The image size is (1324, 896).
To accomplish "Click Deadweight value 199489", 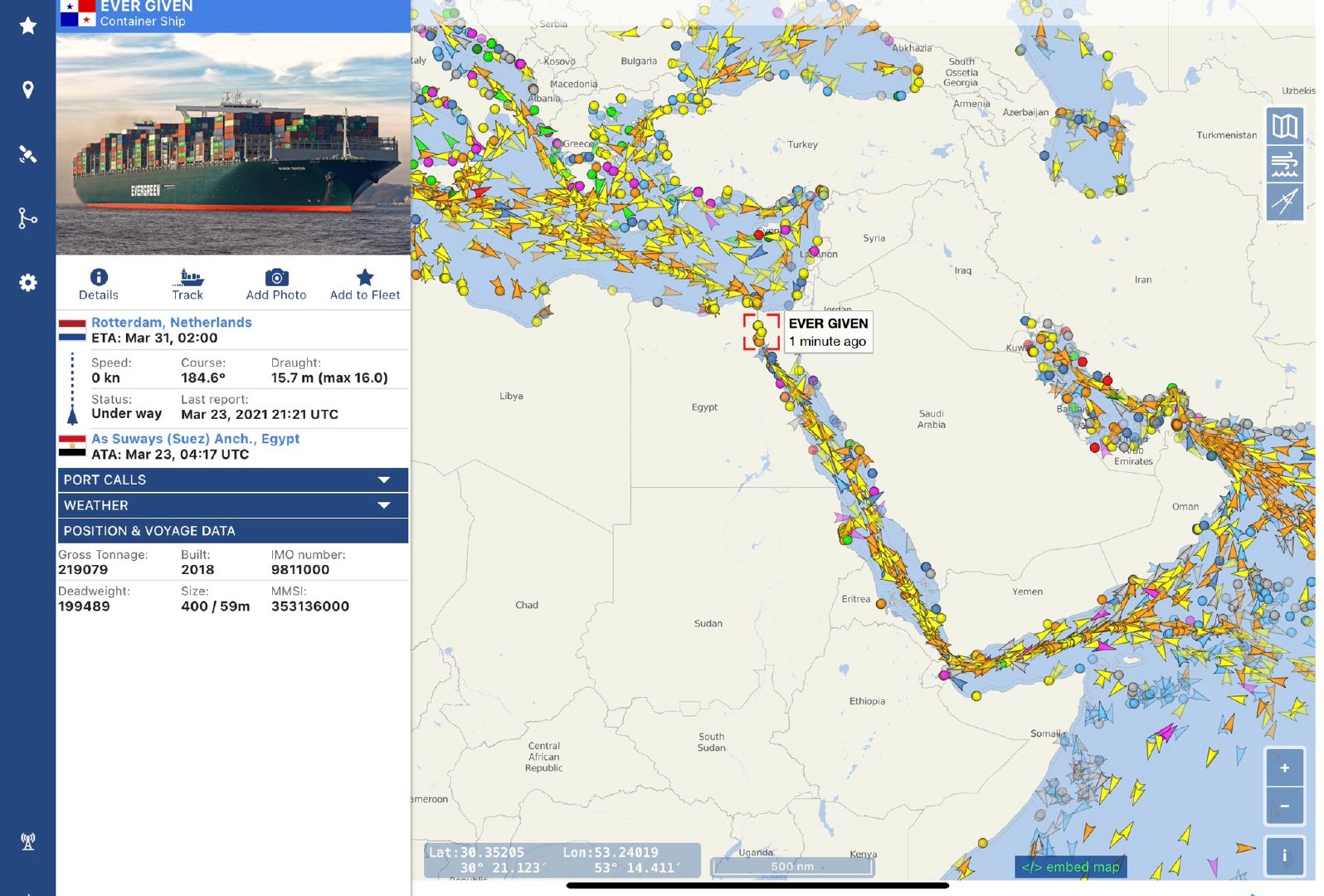I will pos(84,606).
